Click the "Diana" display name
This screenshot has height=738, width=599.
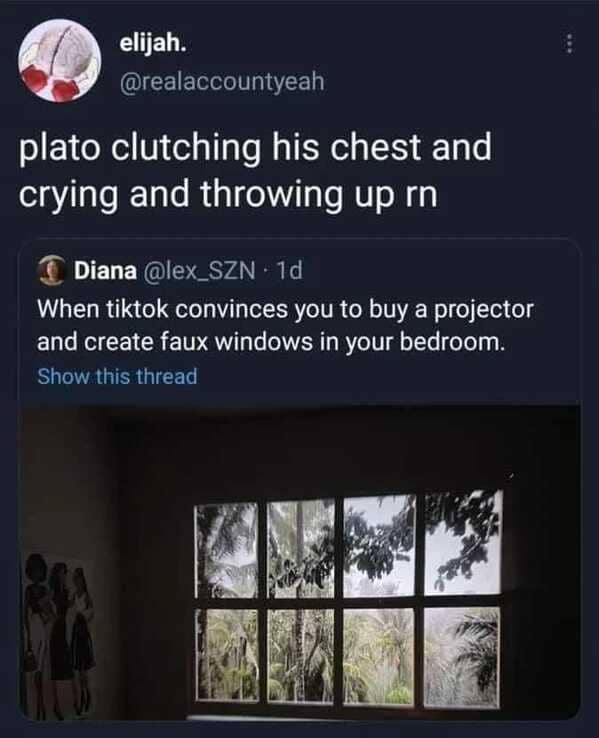point(105,271)
